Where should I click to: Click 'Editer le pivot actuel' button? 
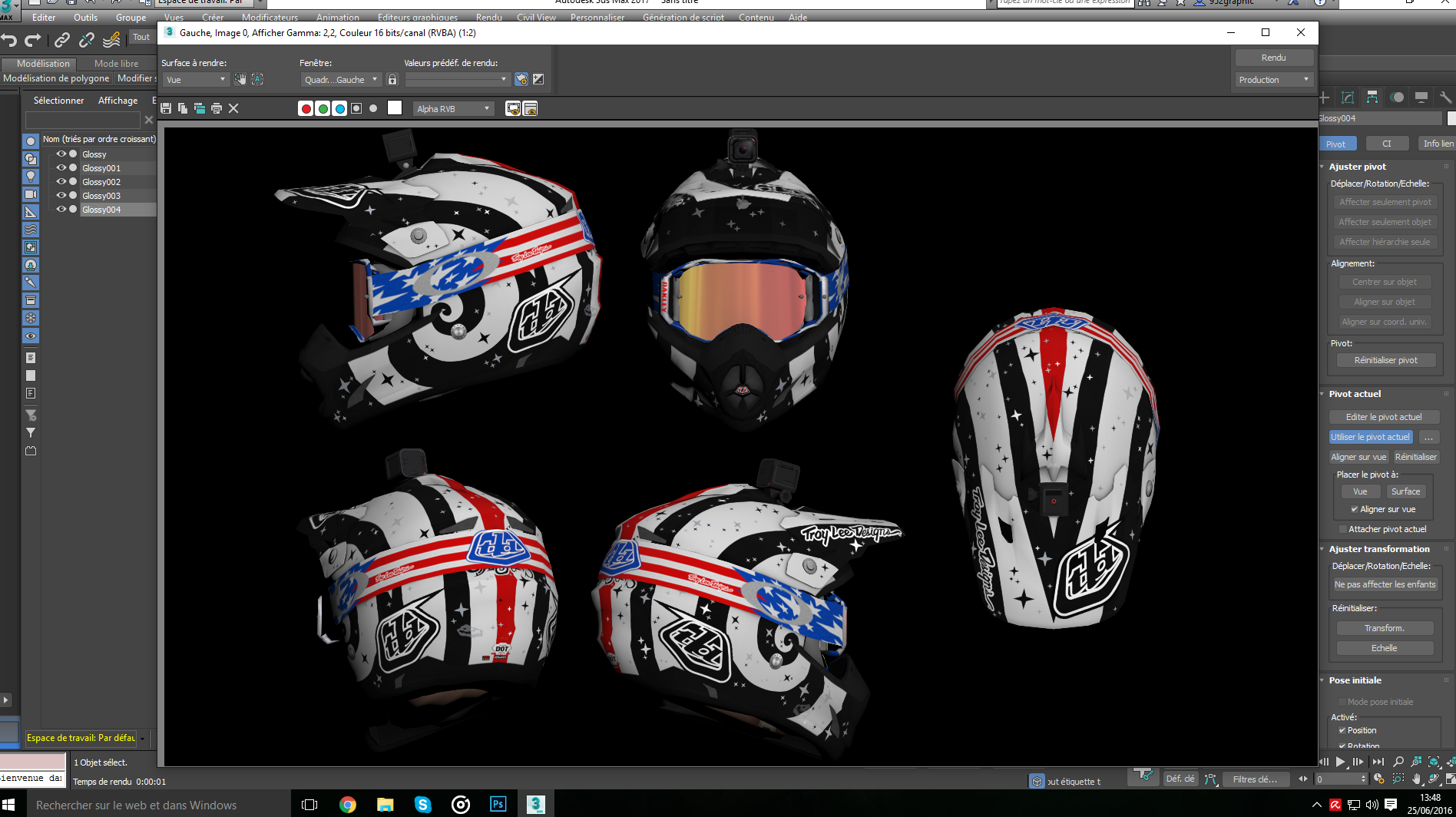point(1383,417)
